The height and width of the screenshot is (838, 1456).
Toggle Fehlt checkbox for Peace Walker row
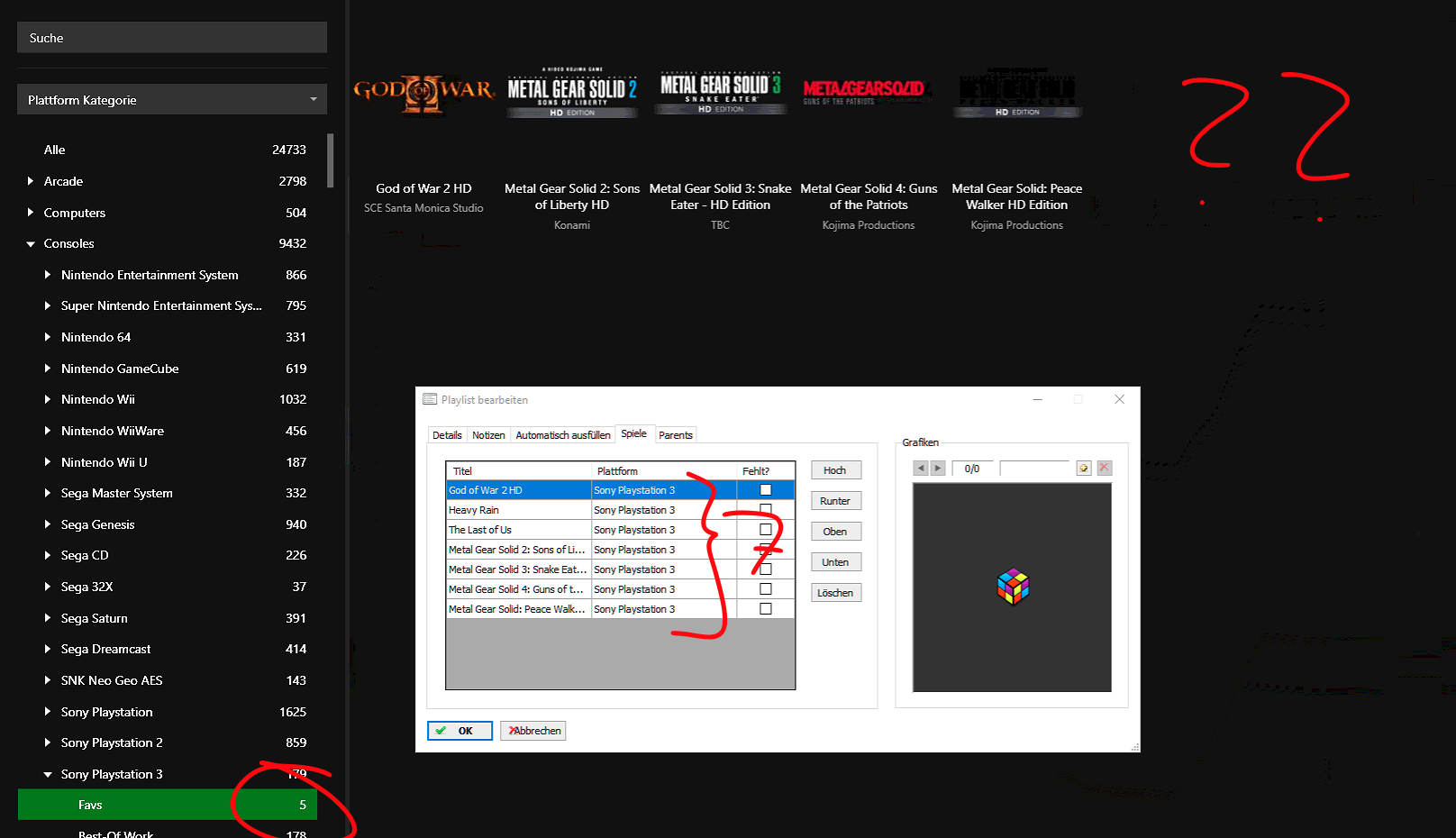[x=766, y=609]
